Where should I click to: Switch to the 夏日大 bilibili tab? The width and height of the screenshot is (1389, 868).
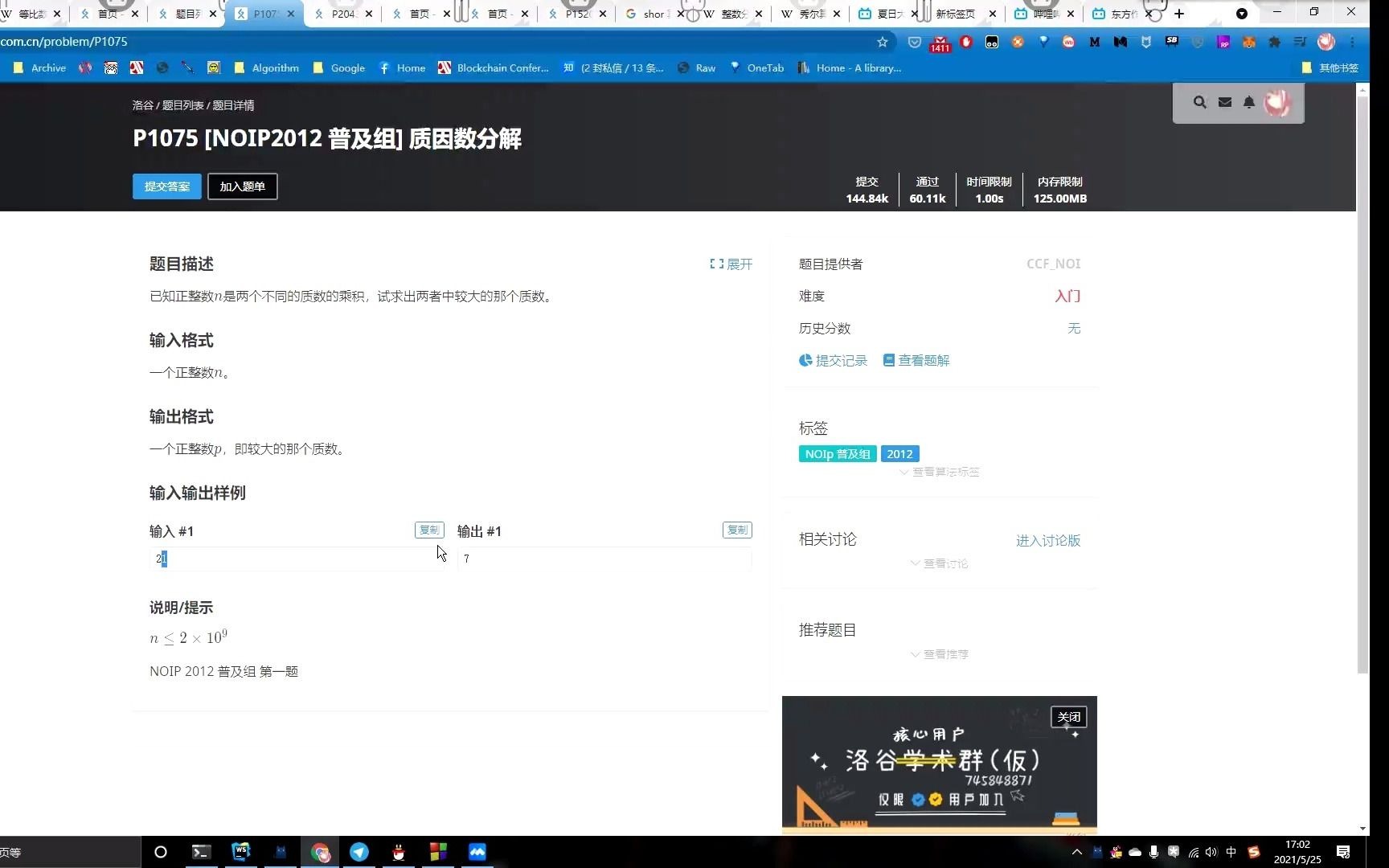(887, 14)
